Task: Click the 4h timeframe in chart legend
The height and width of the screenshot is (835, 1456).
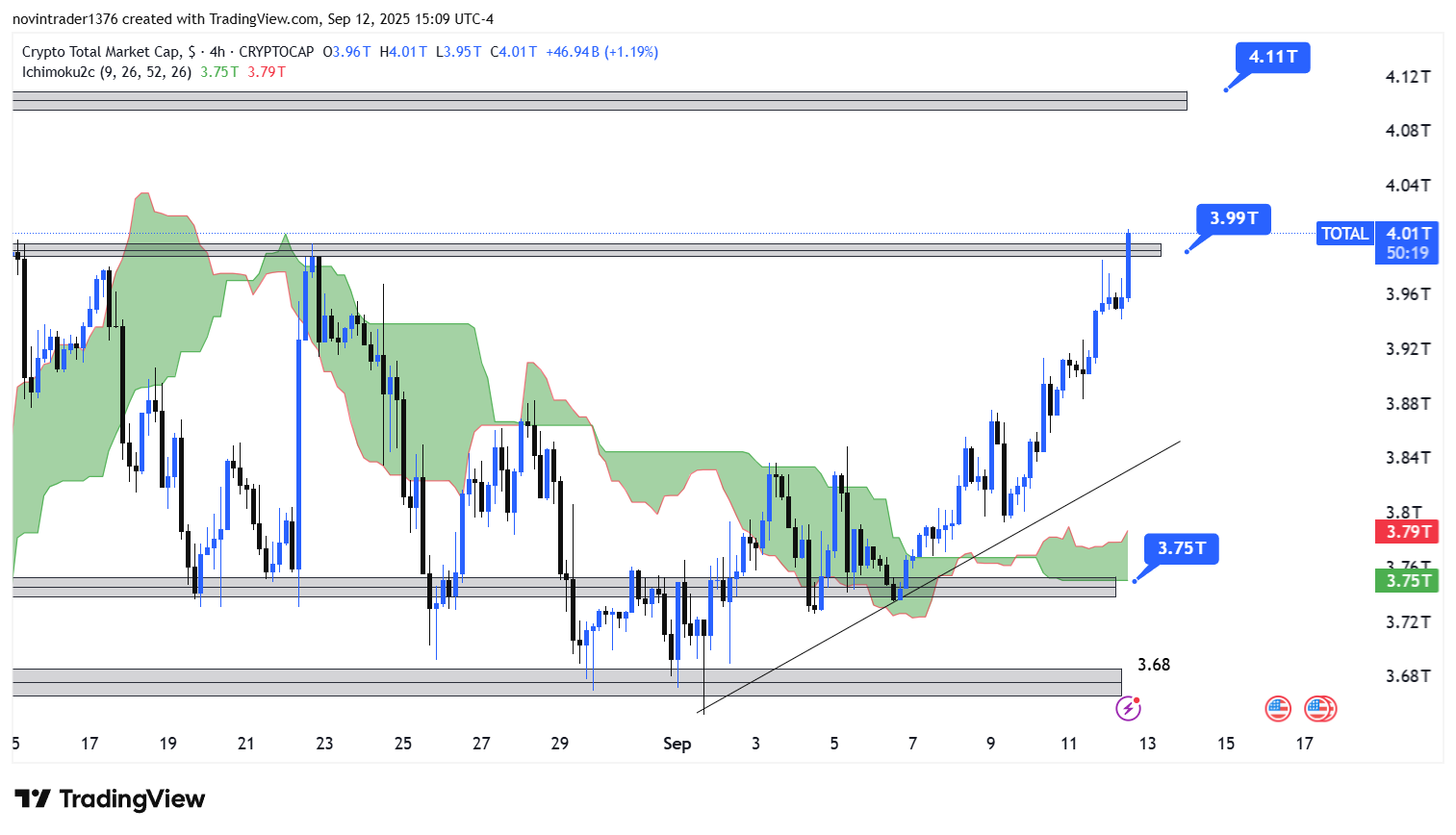Action: tap(217, 52)
